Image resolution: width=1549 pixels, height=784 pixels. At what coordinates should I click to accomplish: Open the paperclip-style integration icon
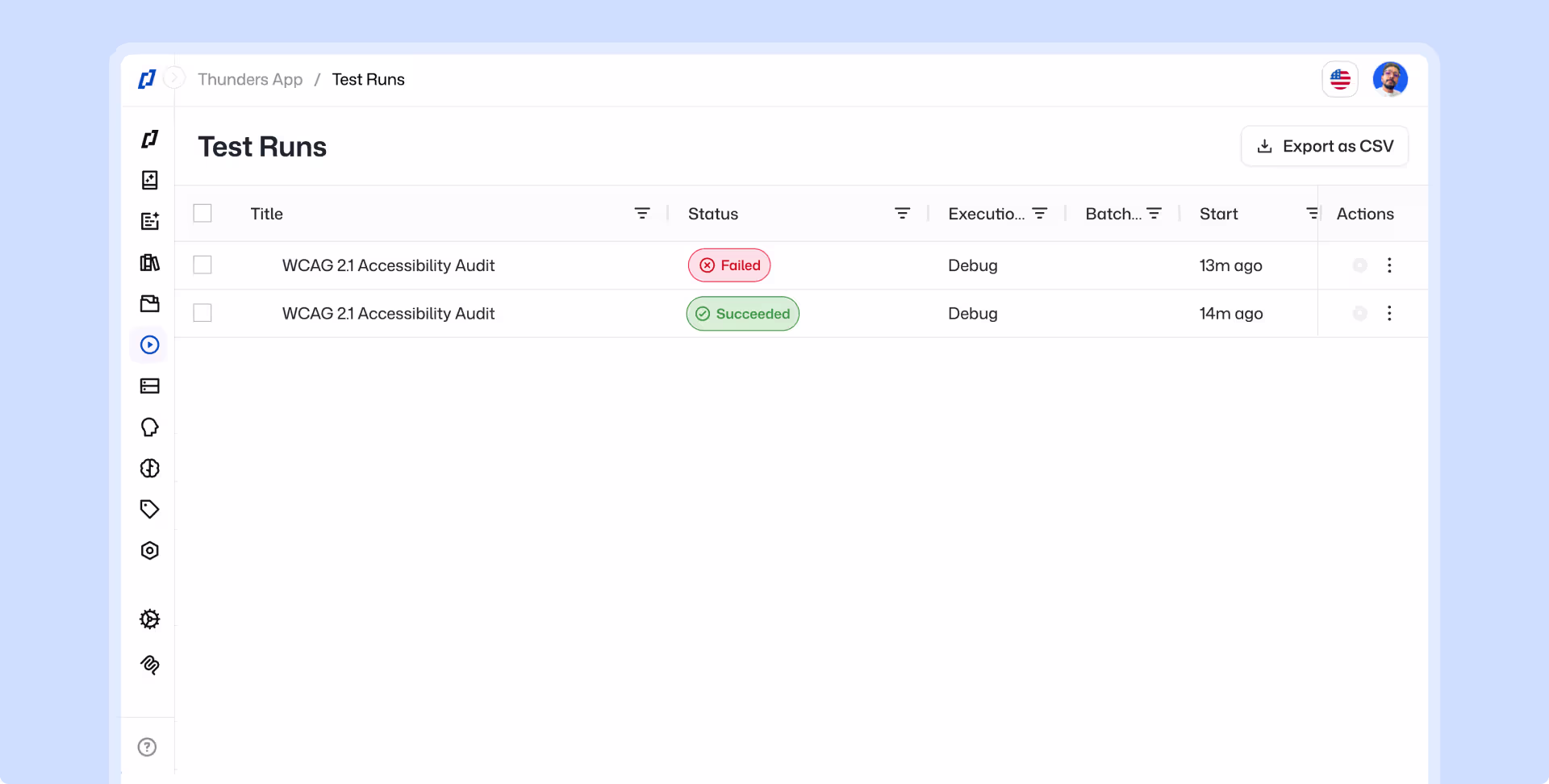(150, 665)
